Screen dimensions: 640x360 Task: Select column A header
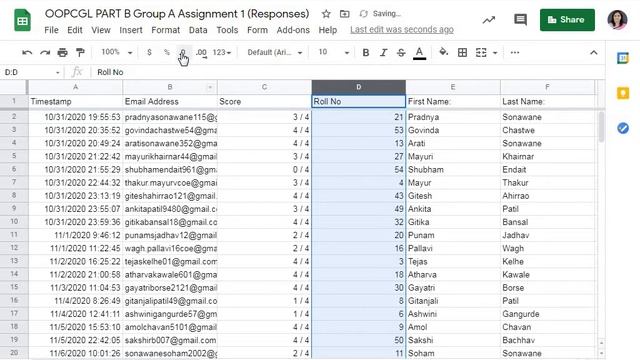click(x=76, y=87)
